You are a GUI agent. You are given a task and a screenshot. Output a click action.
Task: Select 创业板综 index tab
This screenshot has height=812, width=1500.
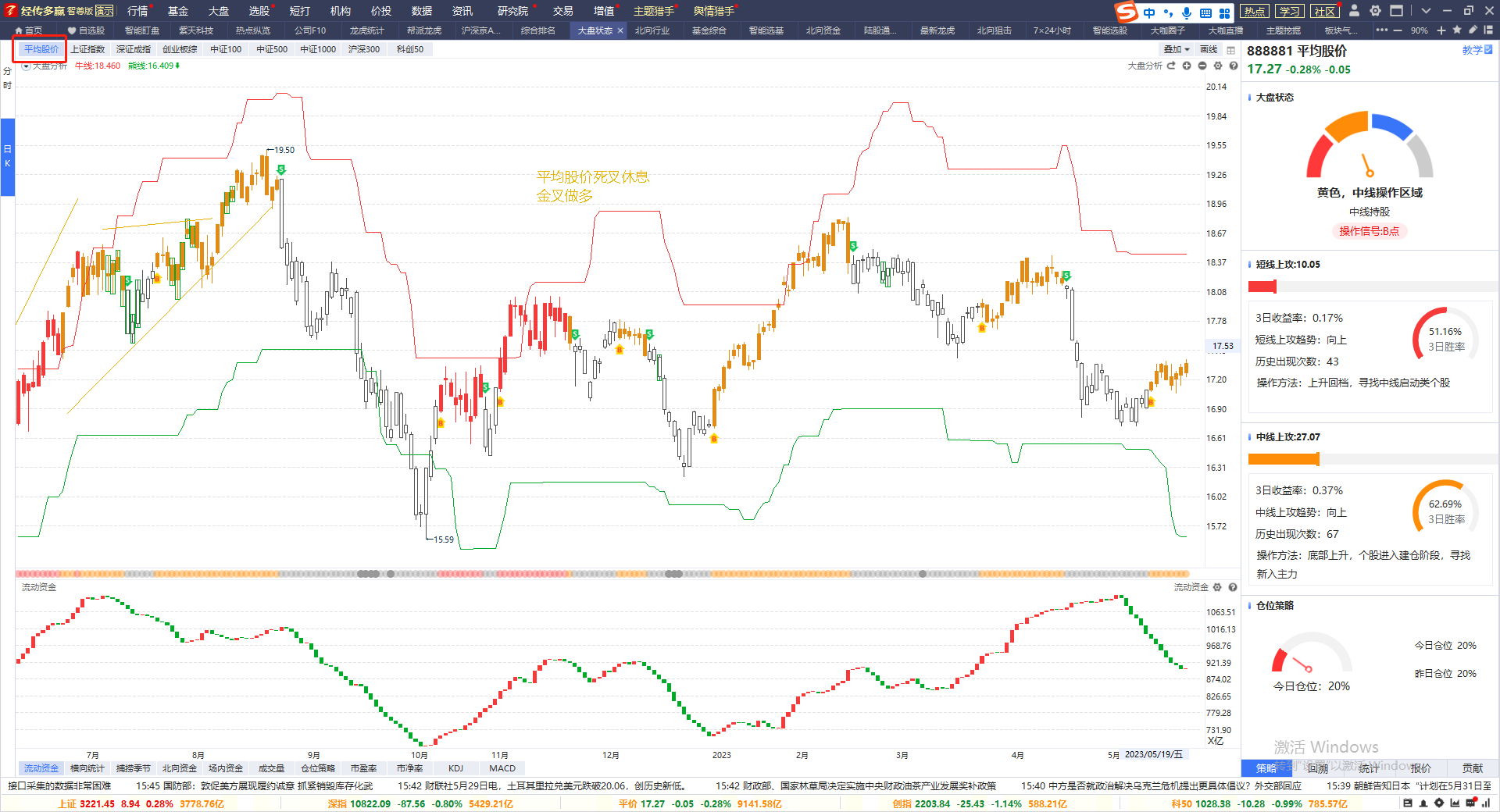point(180,49)
